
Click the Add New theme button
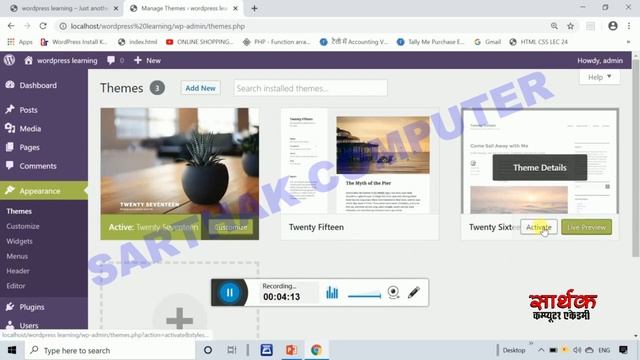pyautogui.click(x=200, y=88)
